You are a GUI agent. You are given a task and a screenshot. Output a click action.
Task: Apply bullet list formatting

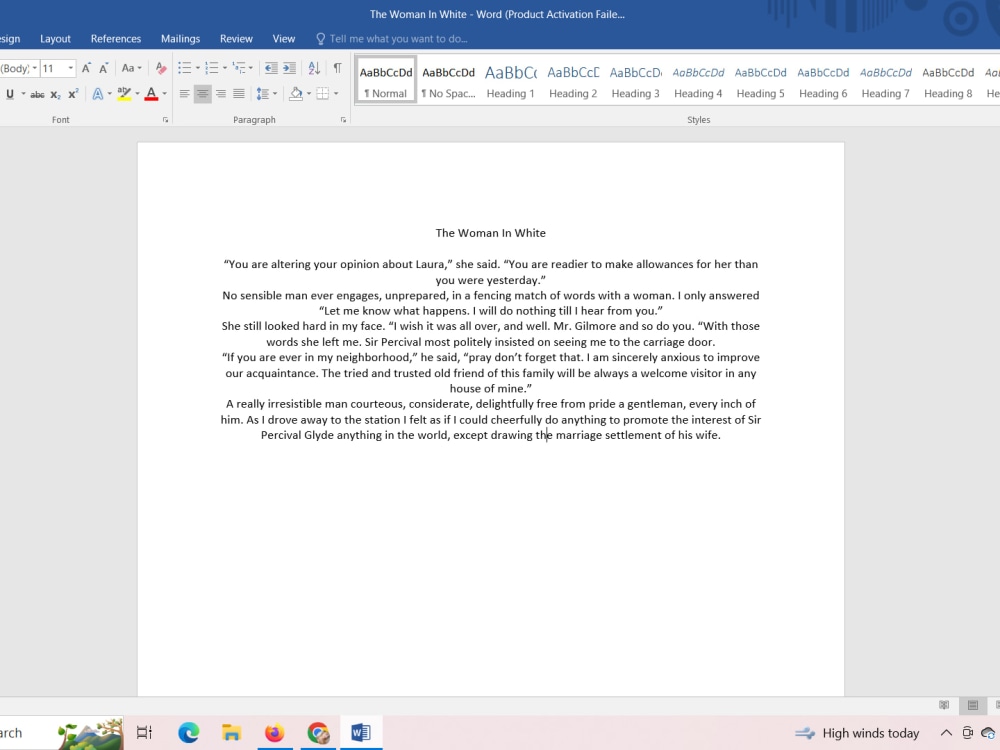(184, 68)
